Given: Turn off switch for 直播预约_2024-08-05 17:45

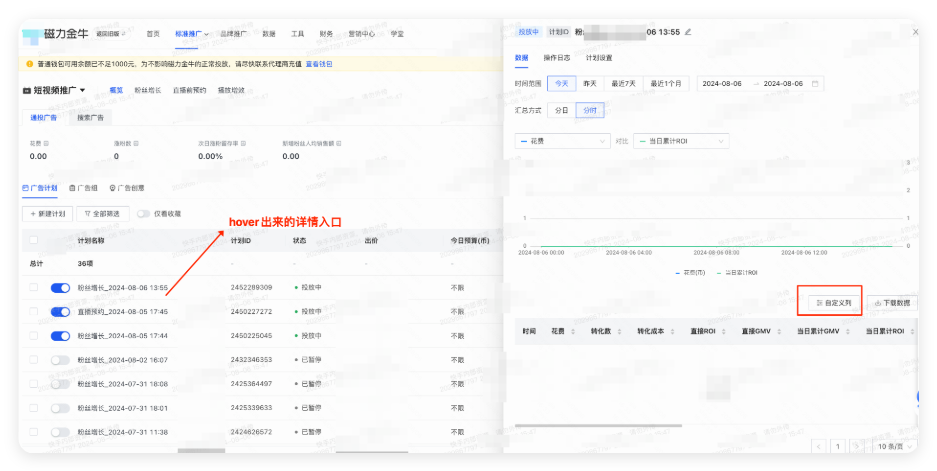Looking at the screenshot, I should pos(60,312).
